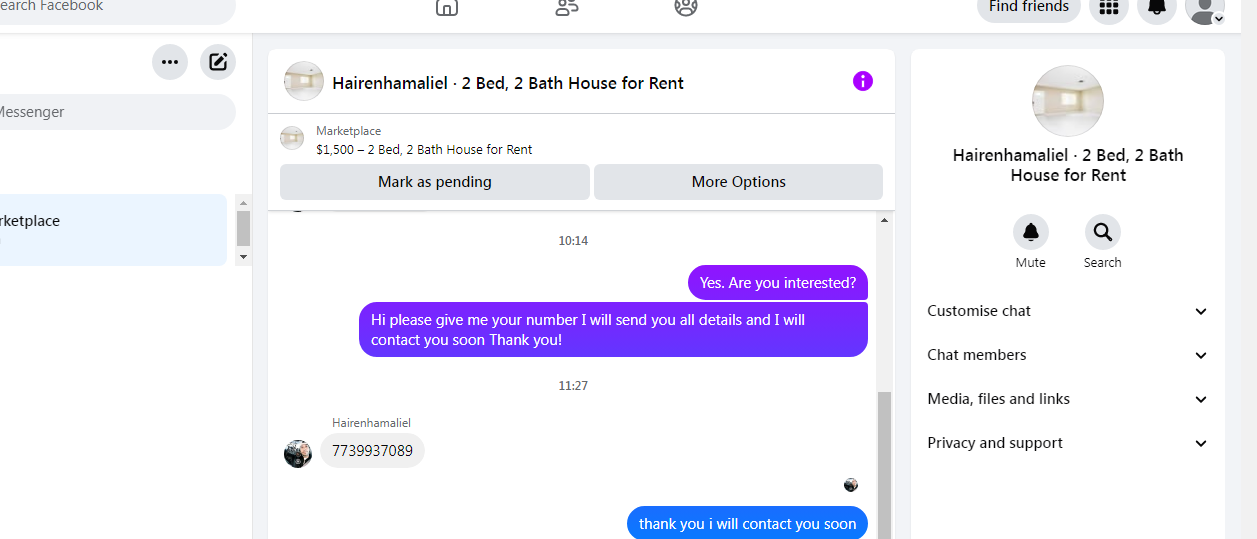Viewport: 1257px width, 539px height.
Task: Expand the Customise chat section
Action: tap(1068, 311)
